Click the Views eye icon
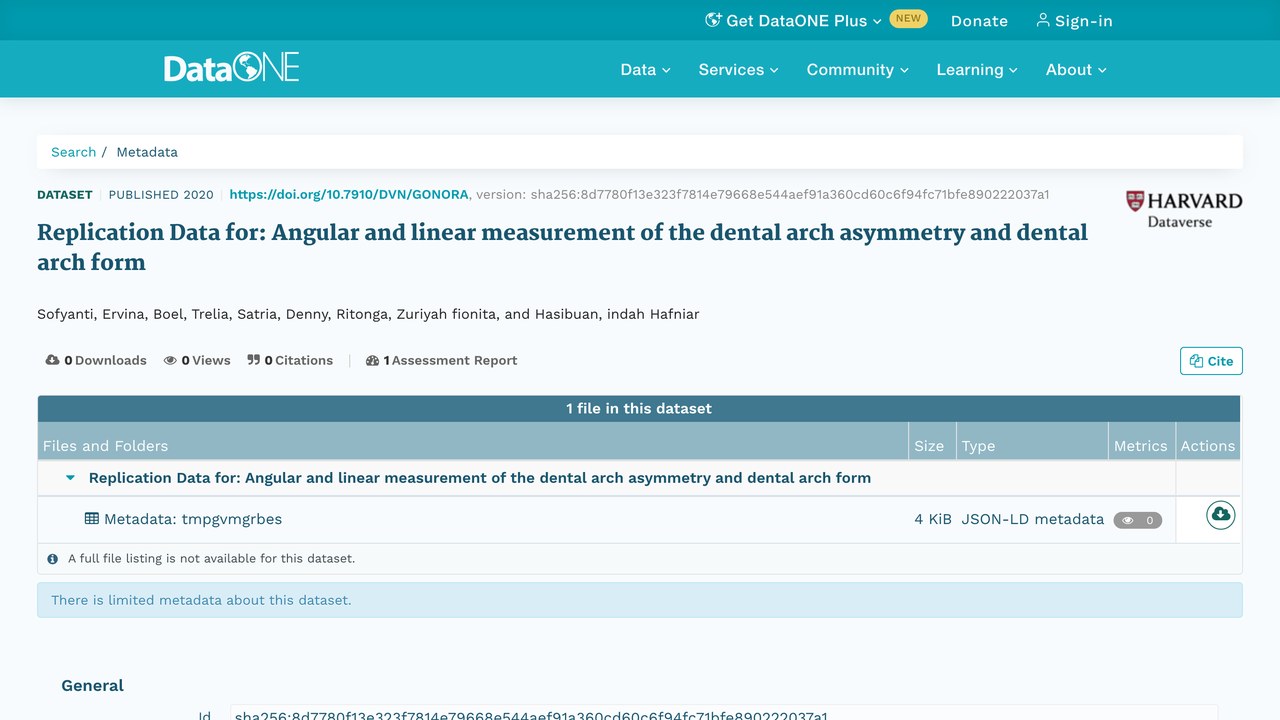Screen dimensions: 1280x720 [x=170, y=360]
